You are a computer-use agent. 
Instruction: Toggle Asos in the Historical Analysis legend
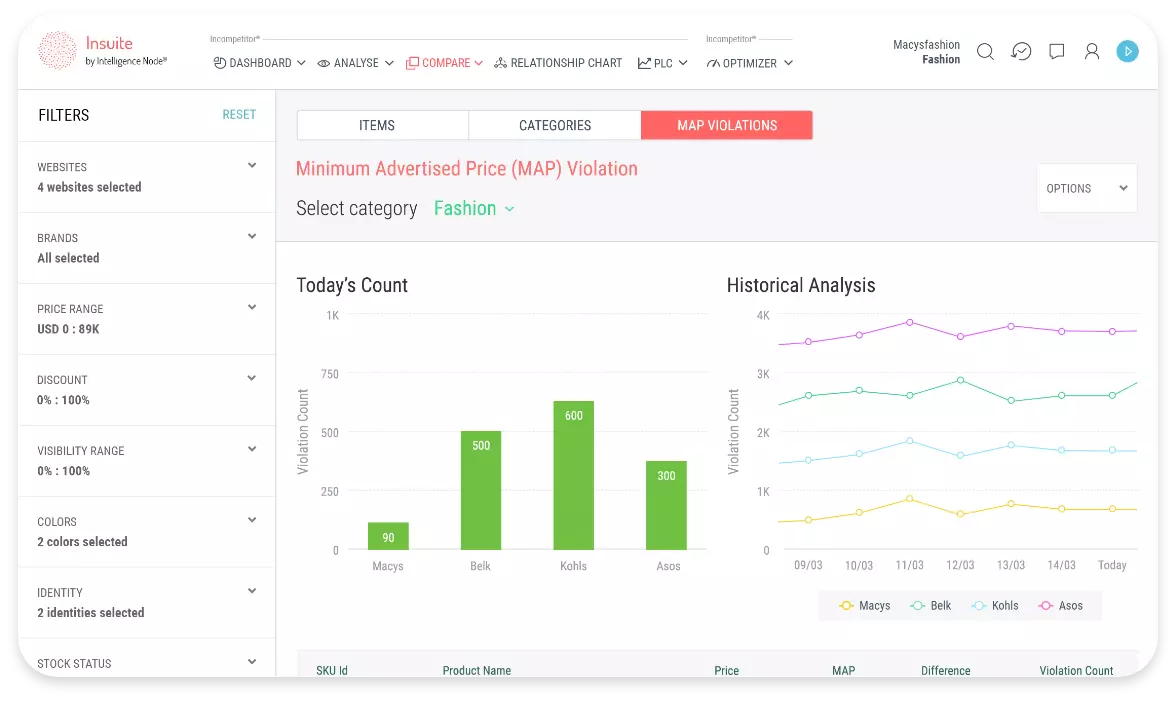[x=1063, y=605]
